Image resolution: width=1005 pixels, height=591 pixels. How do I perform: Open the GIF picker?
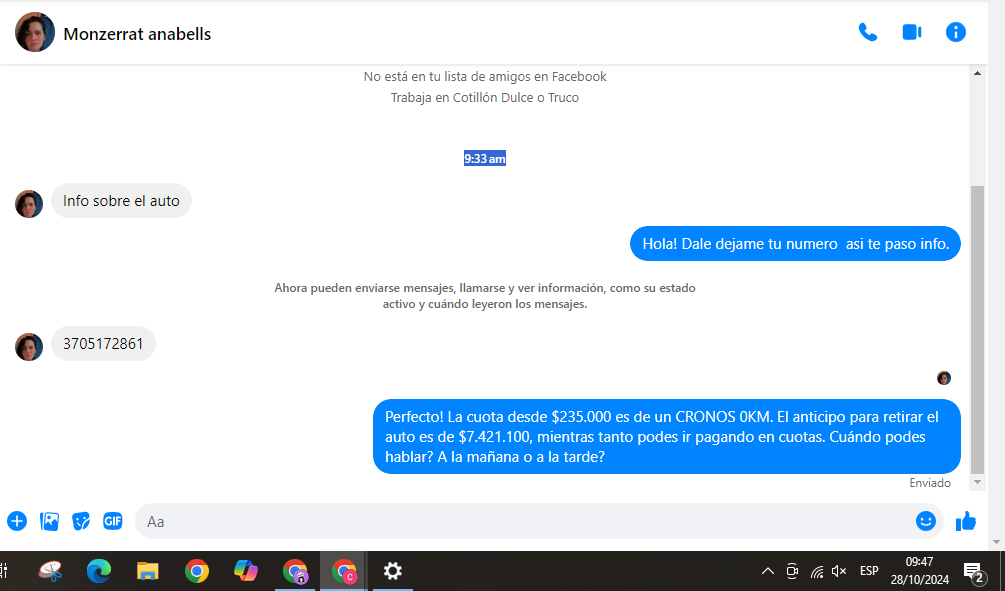pyautogui.click(x=113, y=521)
